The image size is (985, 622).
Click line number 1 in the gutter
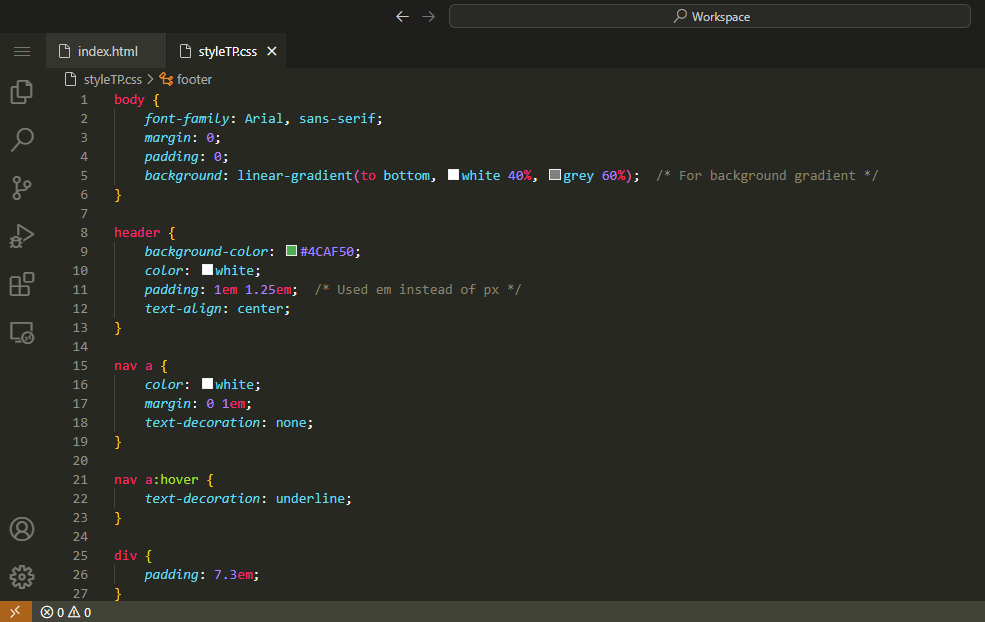pyautogui.click(x=84, y=99)
